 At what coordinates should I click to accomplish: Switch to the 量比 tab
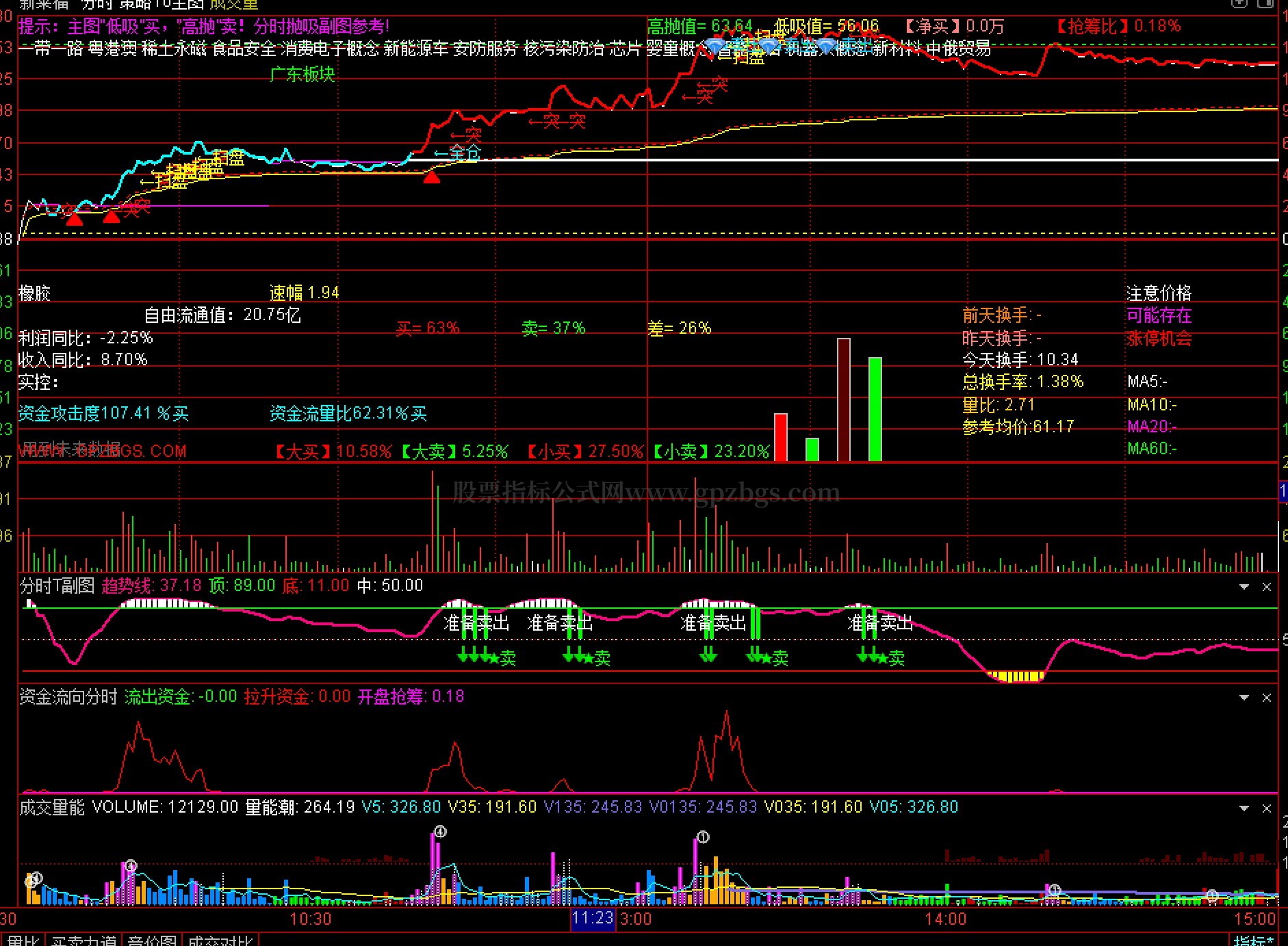(x=23, y=940)
